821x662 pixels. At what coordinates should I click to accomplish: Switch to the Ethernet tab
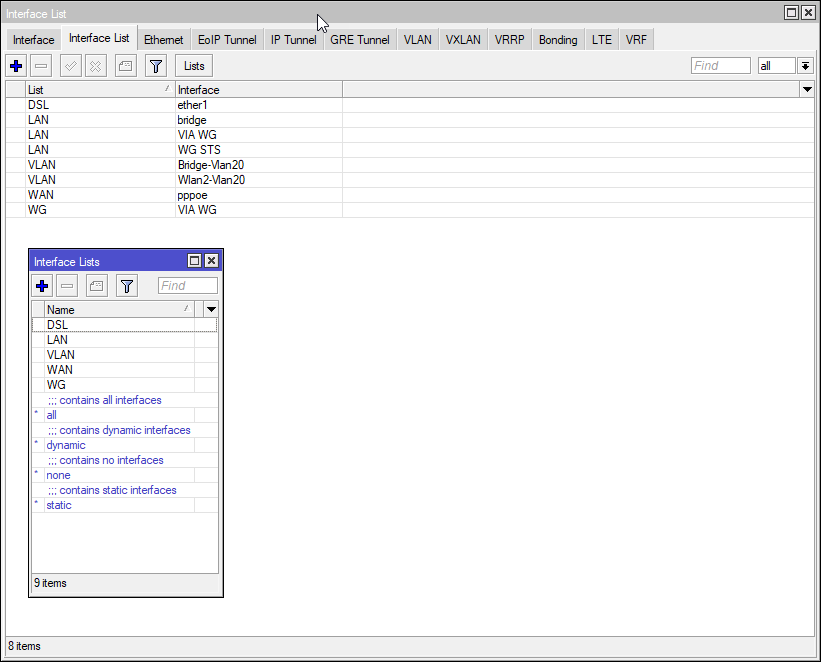(x=163, y=40)
